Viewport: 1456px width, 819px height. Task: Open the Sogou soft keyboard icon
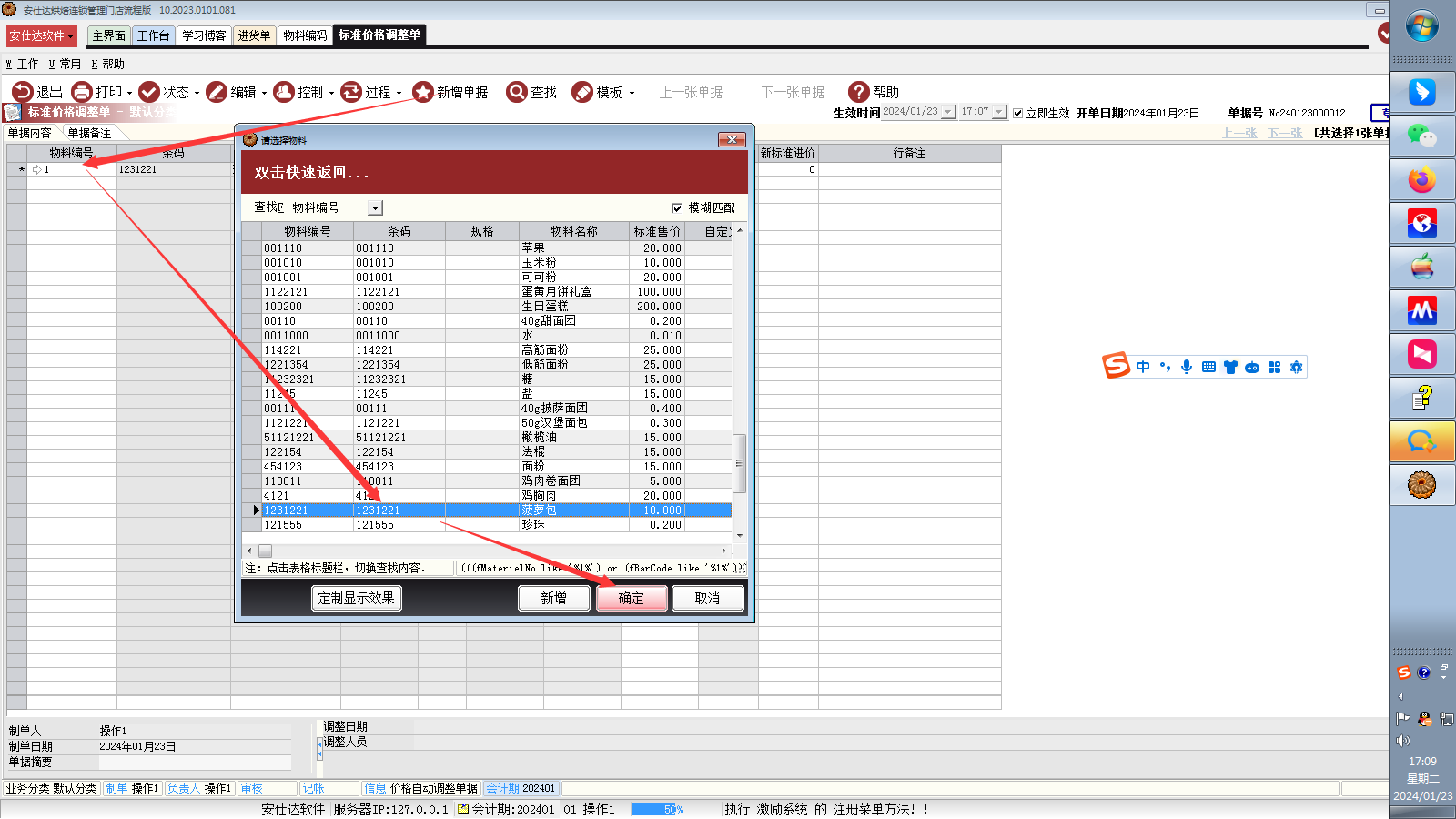[x=1208, y=367]
